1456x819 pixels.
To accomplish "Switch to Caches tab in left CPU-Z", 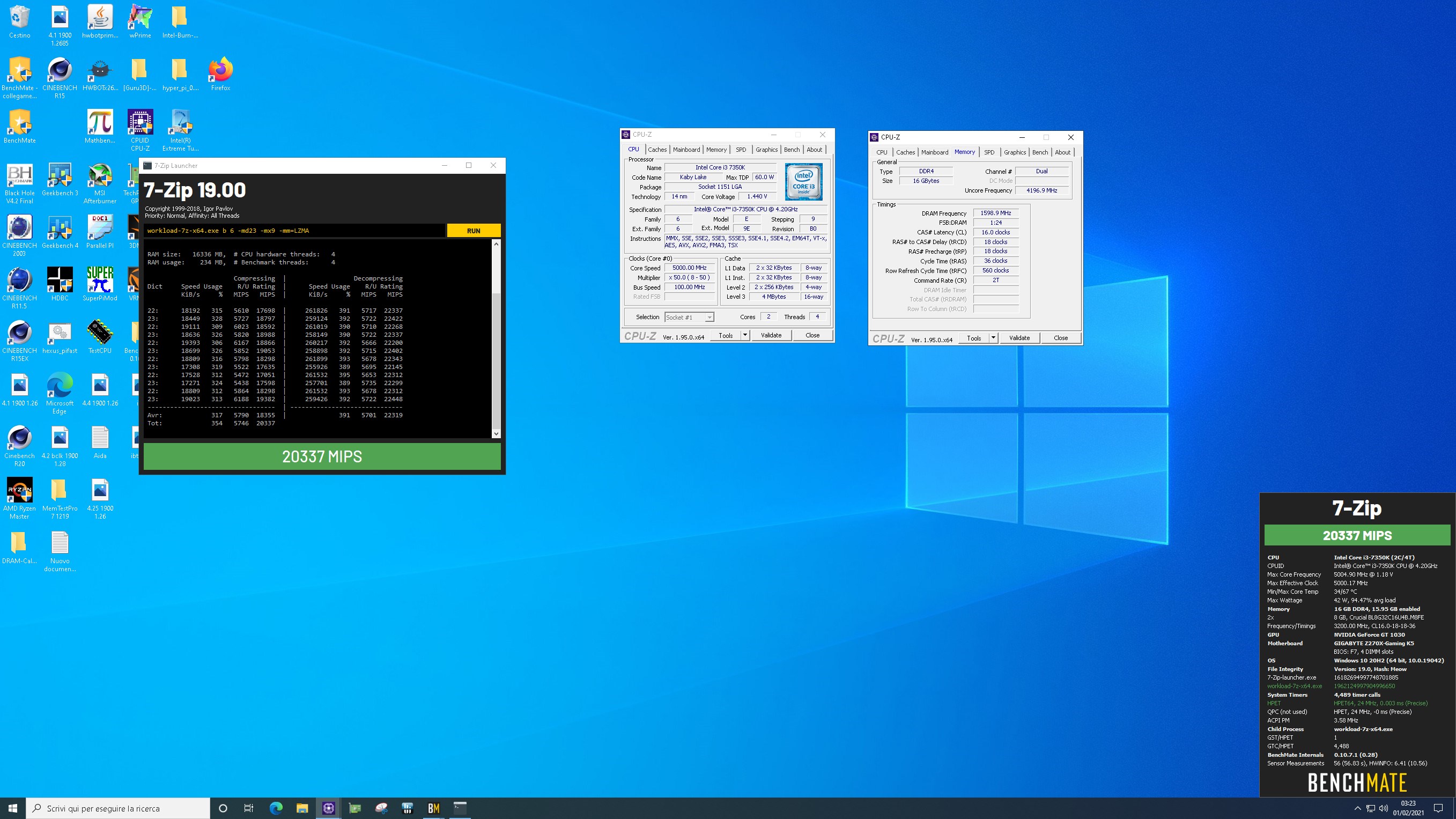I will (x=657, y=149).
